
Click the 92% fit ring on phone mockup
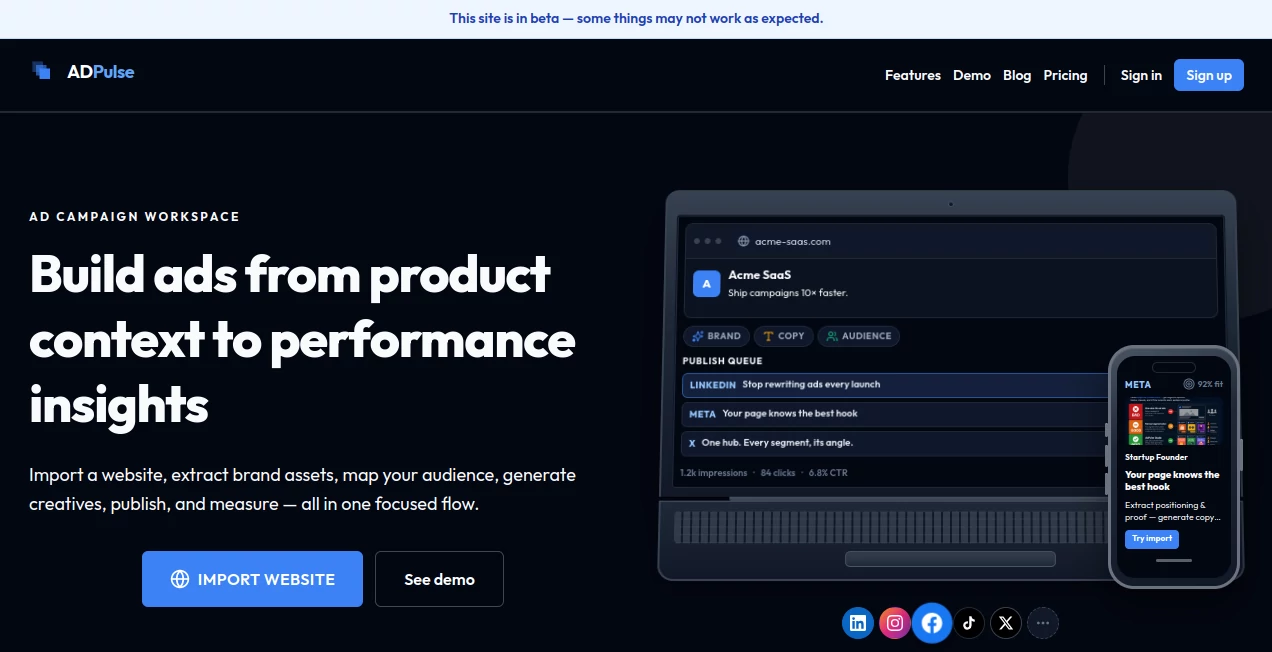pyautogui.click(x=1189, y=384)
